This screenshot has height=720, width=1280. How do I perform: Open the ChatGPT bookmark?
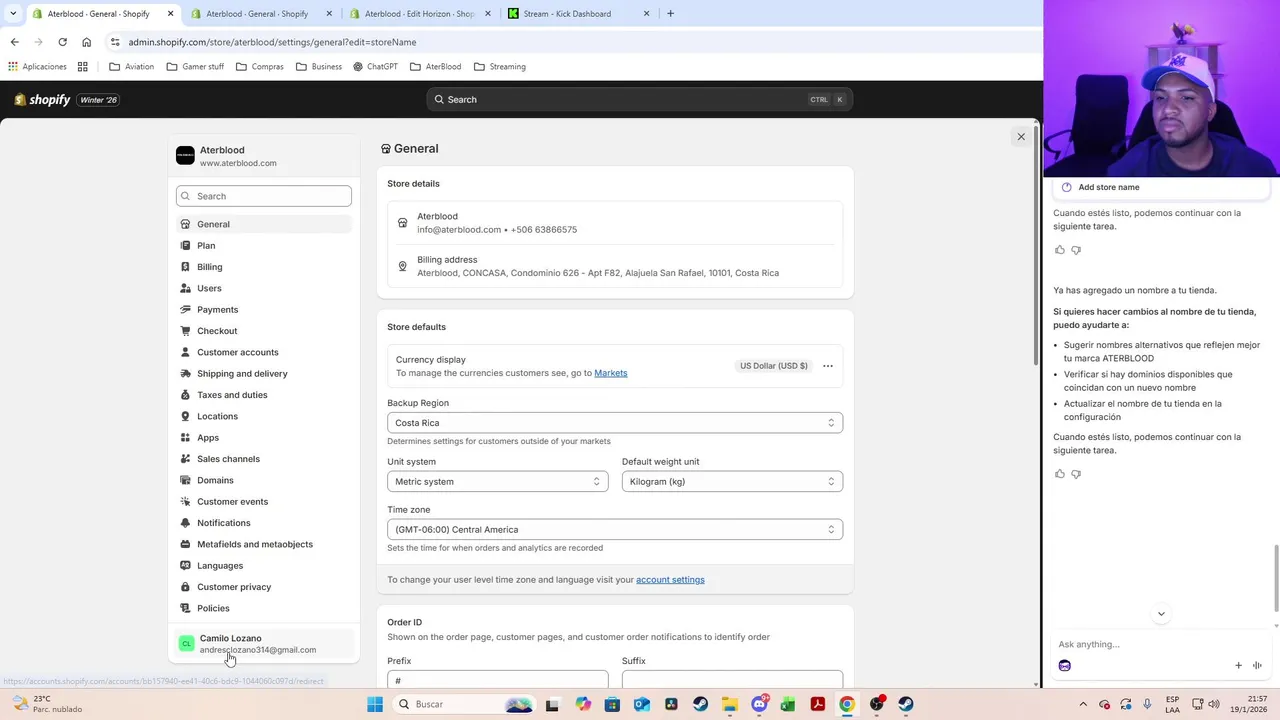pyautogui.click(x=375, y=67)
